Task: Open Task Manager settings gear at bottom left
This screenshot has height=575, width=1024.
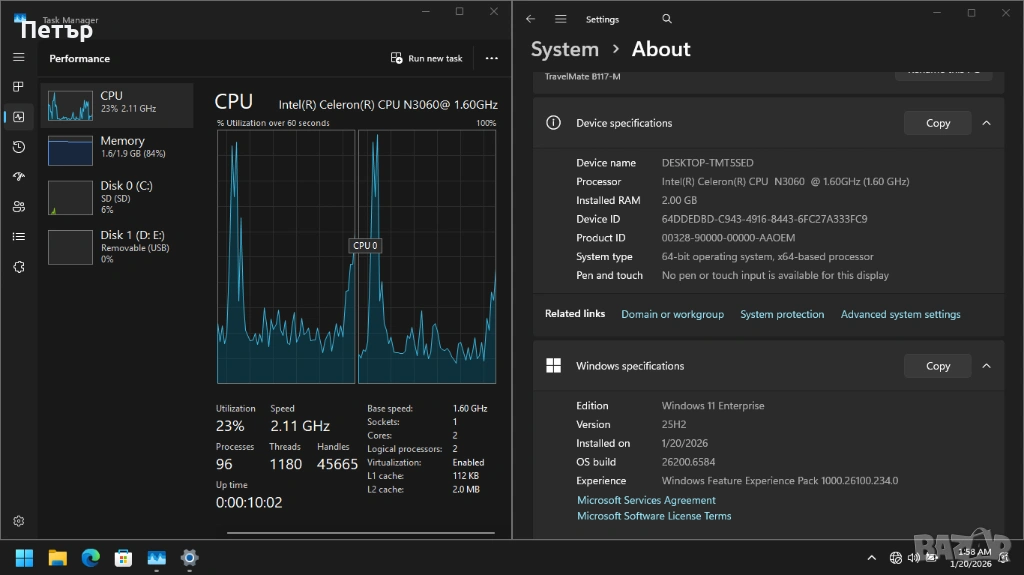Action: point(18,521)
